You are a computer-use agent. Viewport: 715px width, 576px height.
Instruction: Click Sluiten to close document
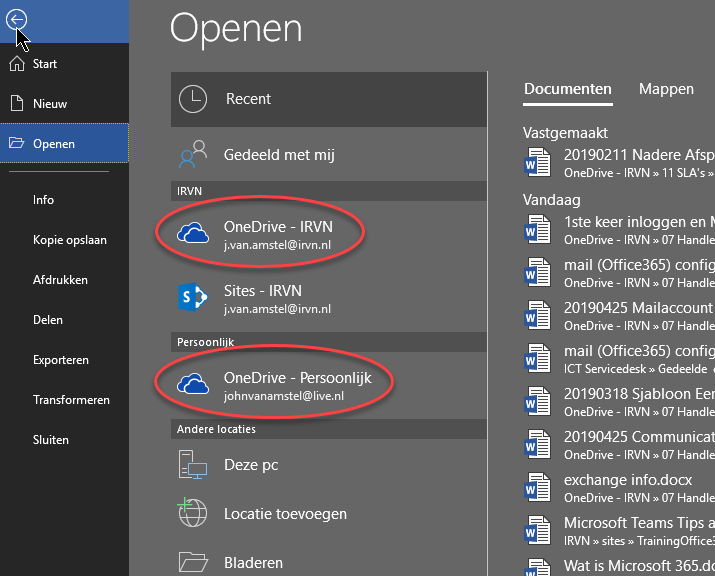click(51, 440)
